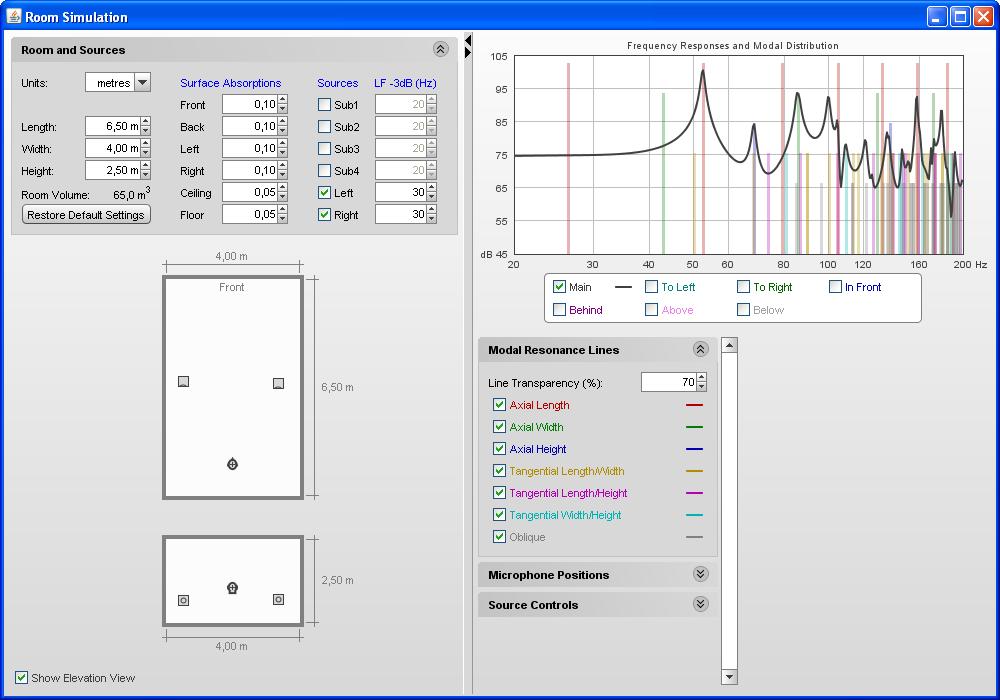Expand the Source Controls section

pyautogui.click(x=700, y=604)
